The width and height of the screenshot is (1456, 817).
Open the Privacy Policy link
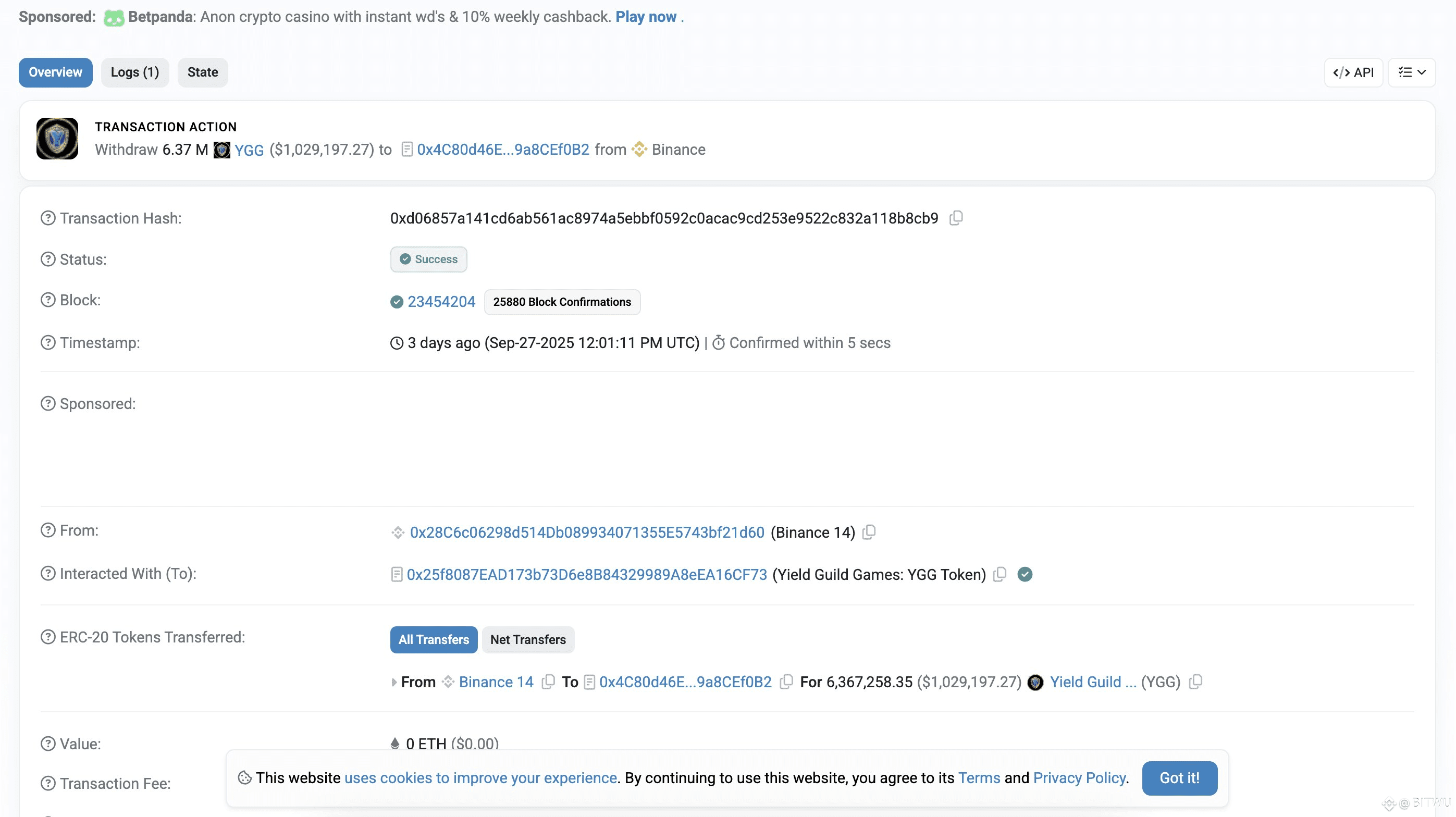click(x=1079, y=778)
